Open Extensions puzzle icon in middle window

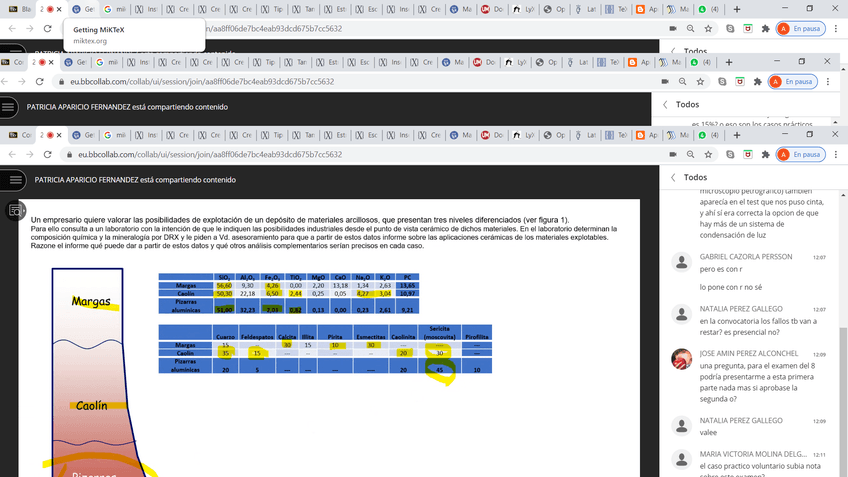(757, 82)
